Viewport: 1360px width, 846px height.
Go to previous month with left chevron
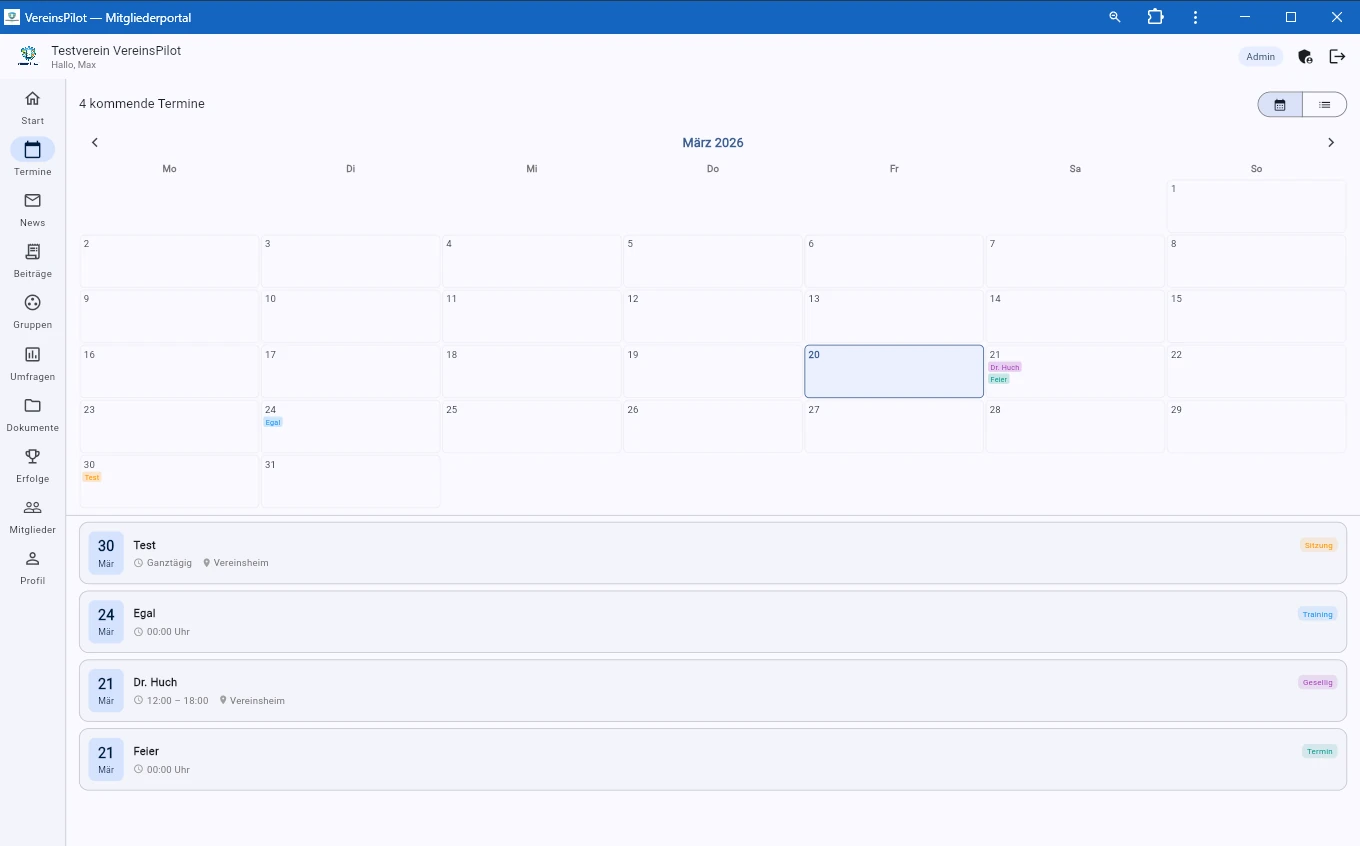coord(95,143)
